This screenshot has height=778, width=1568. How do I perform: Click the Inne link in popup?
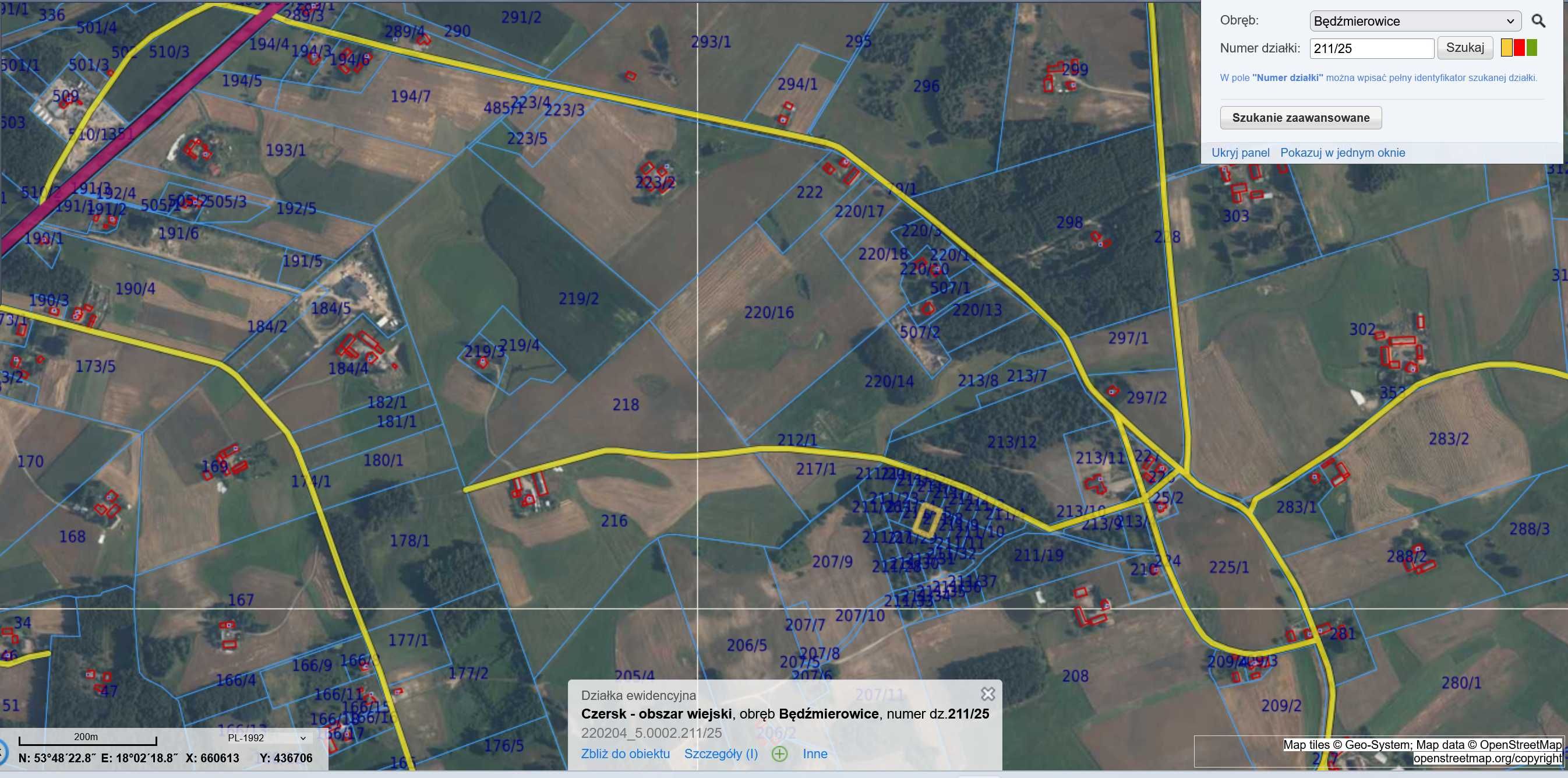[x=814, y=754]
